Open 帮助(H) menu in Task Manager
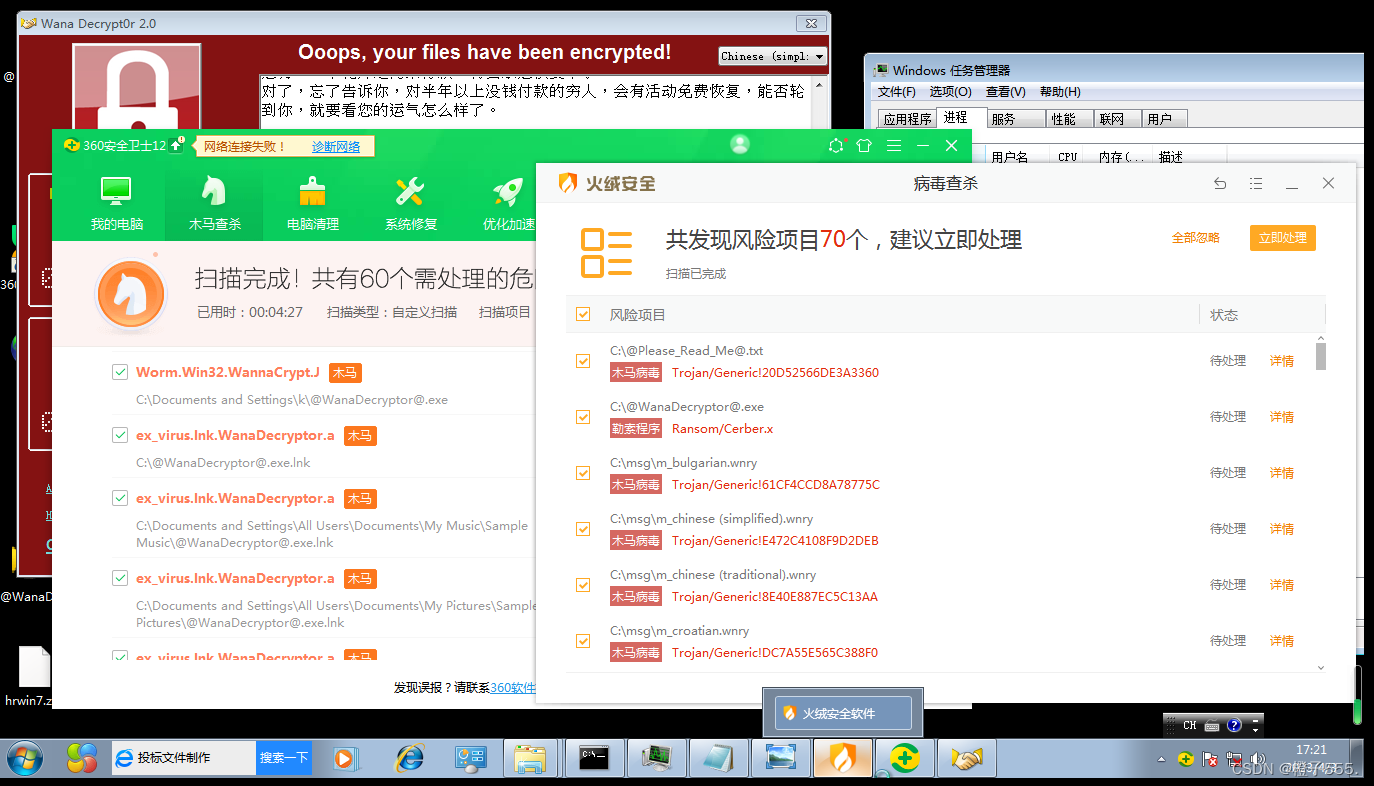 point(1060,92)
